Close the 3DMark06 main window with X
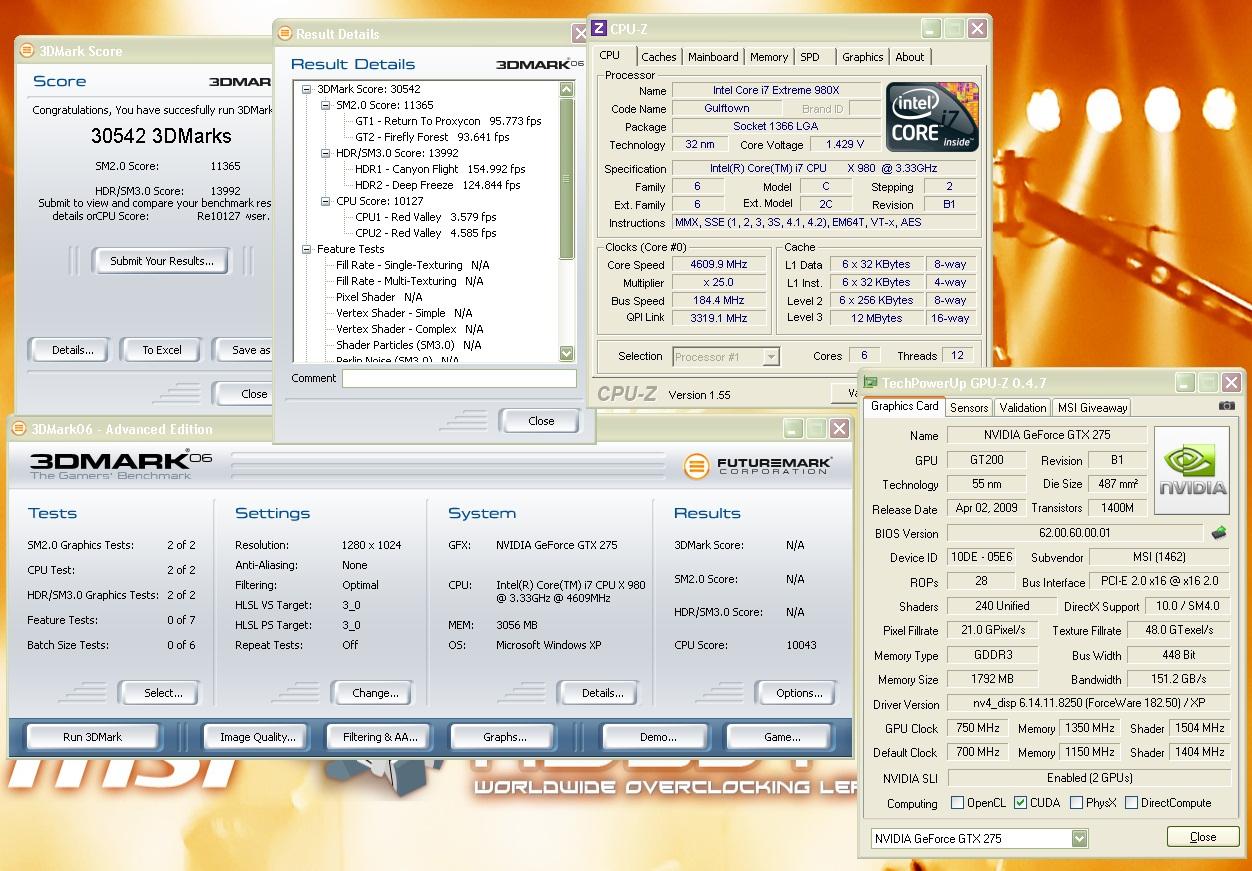The height and width of the screenshot is (871, 1252). (x=839, y=429)
